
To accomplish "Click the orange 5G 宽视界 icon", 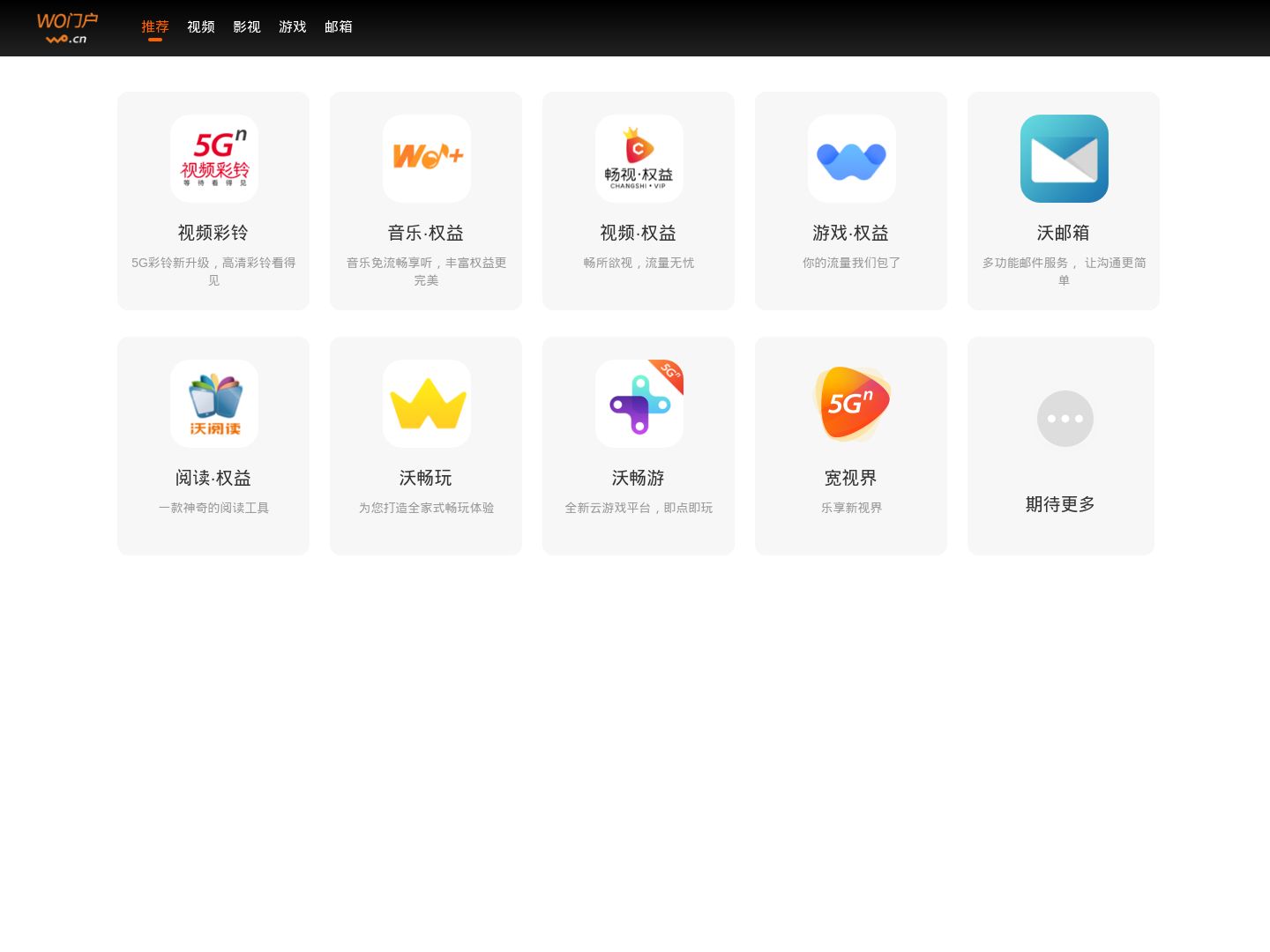I will [852, 404].
